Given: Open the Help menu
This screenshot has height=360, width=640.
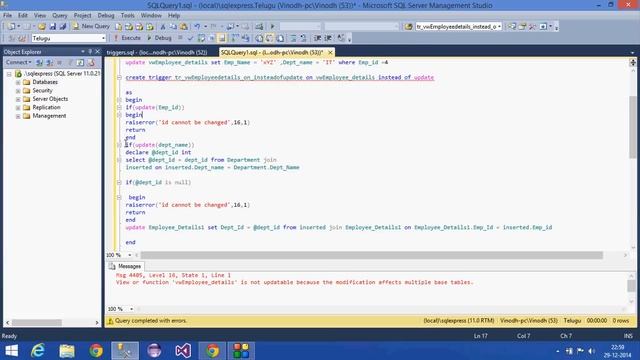Looking at the screenshot, I should pos(174,16).
